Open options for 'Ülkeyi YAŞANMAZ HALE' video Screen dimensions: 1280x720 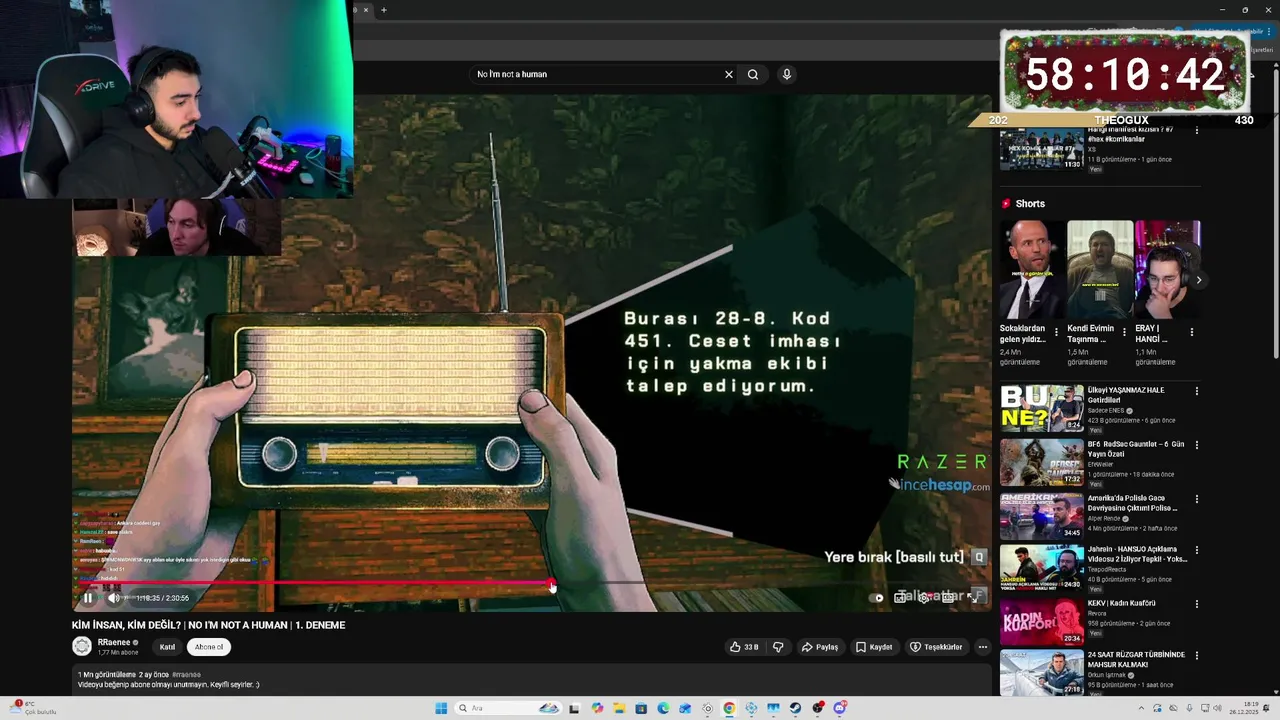(1196, 391)
